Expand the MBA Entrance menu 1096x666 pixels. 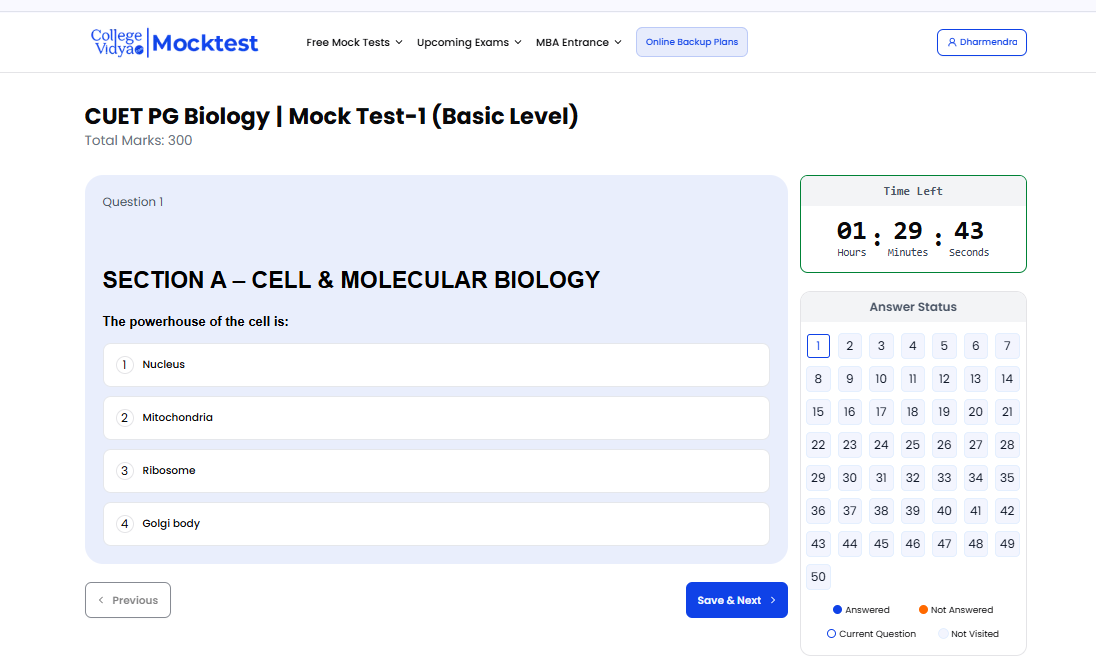point(578,42)
